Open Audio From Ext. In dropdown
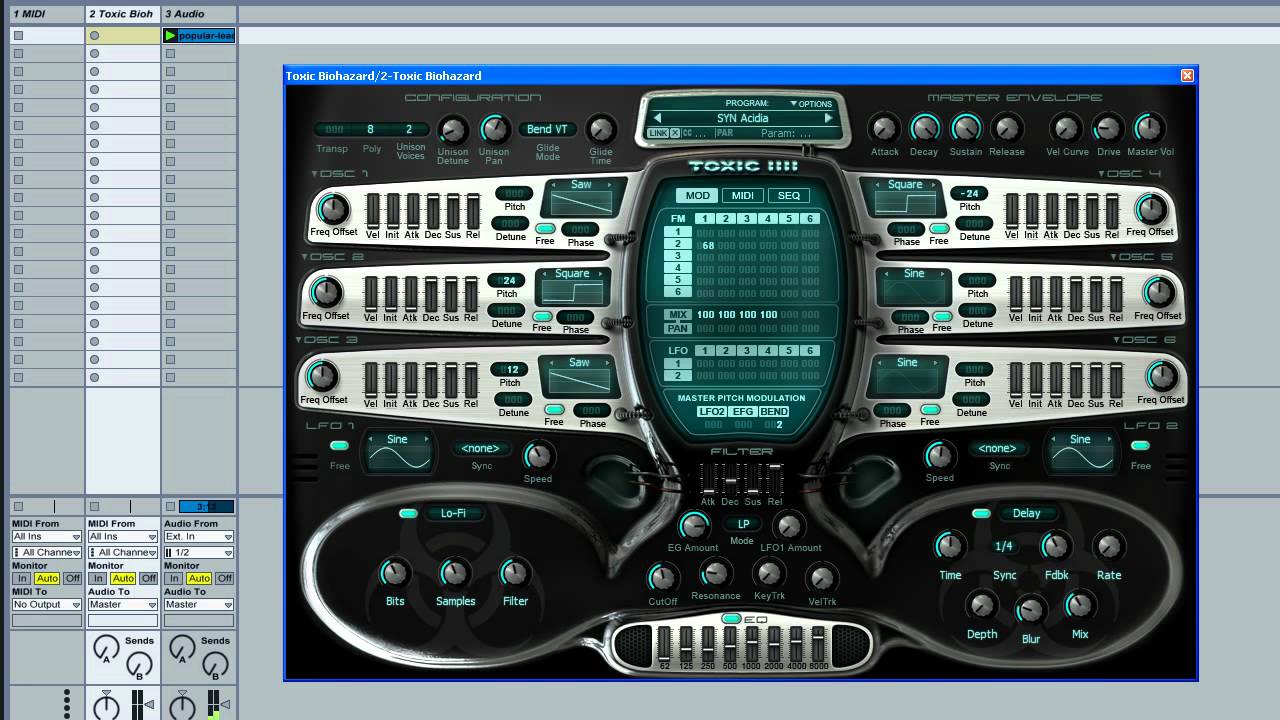The width and height of the screenshot is (1280, 720). 199,537
